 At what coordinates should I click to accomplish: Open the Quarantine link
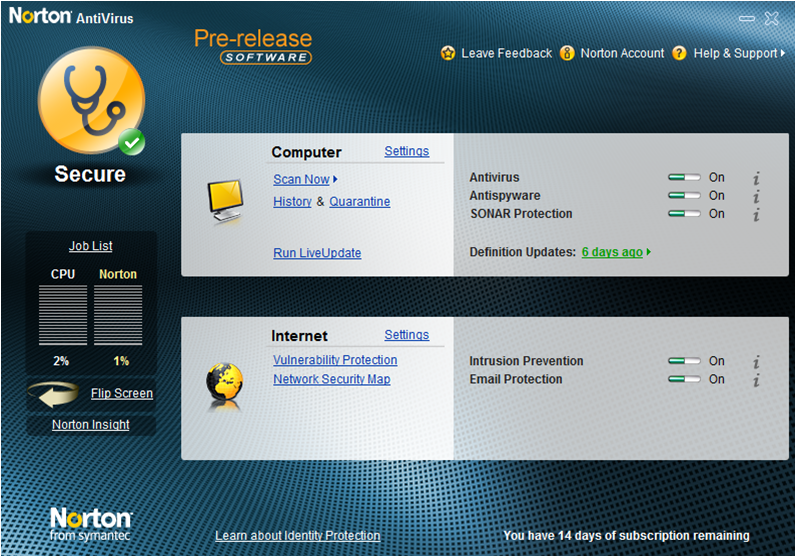click(x=360, y=202)
